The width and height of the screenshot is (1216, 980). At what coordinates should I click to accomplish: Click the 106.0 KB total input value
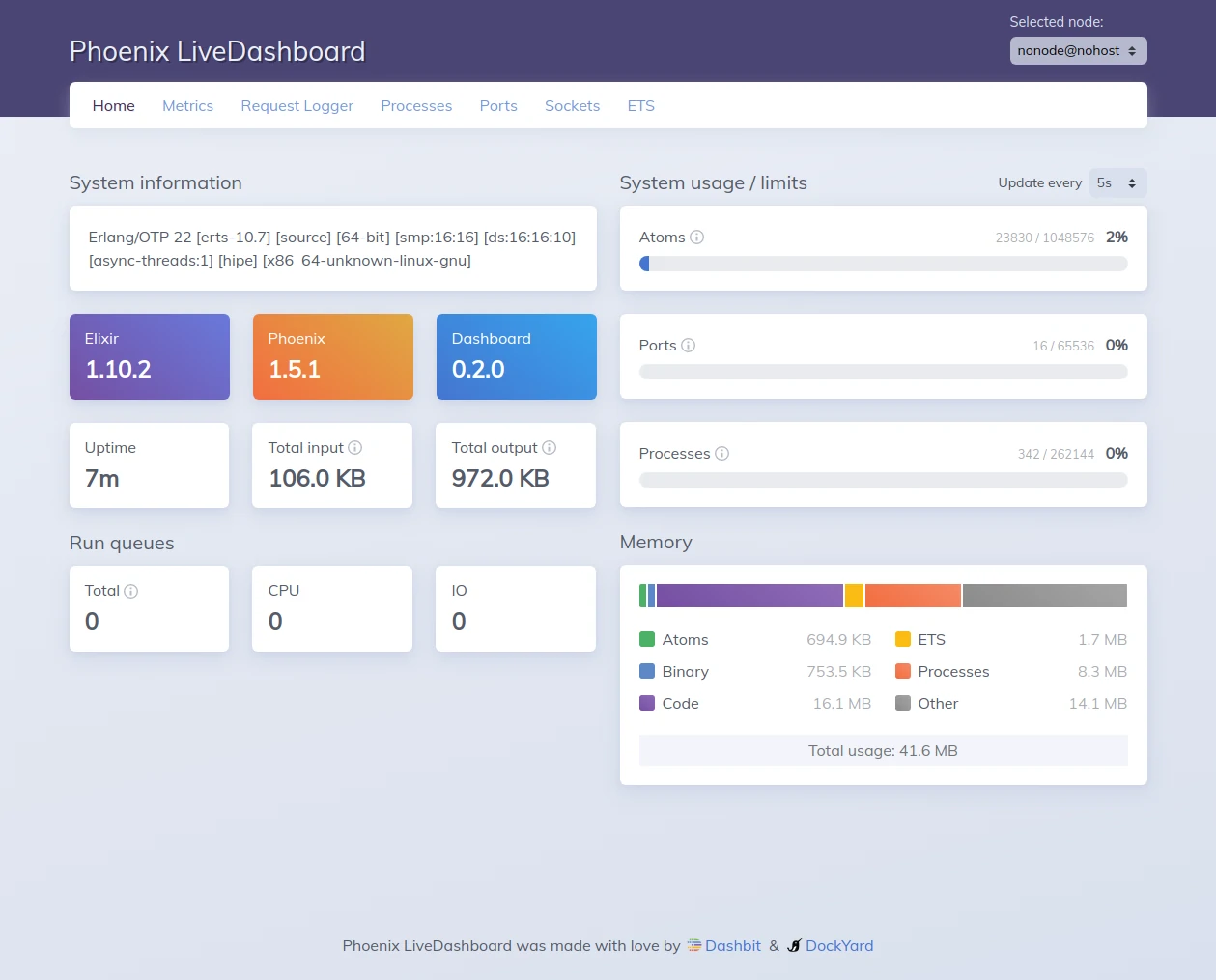(317, 479)
